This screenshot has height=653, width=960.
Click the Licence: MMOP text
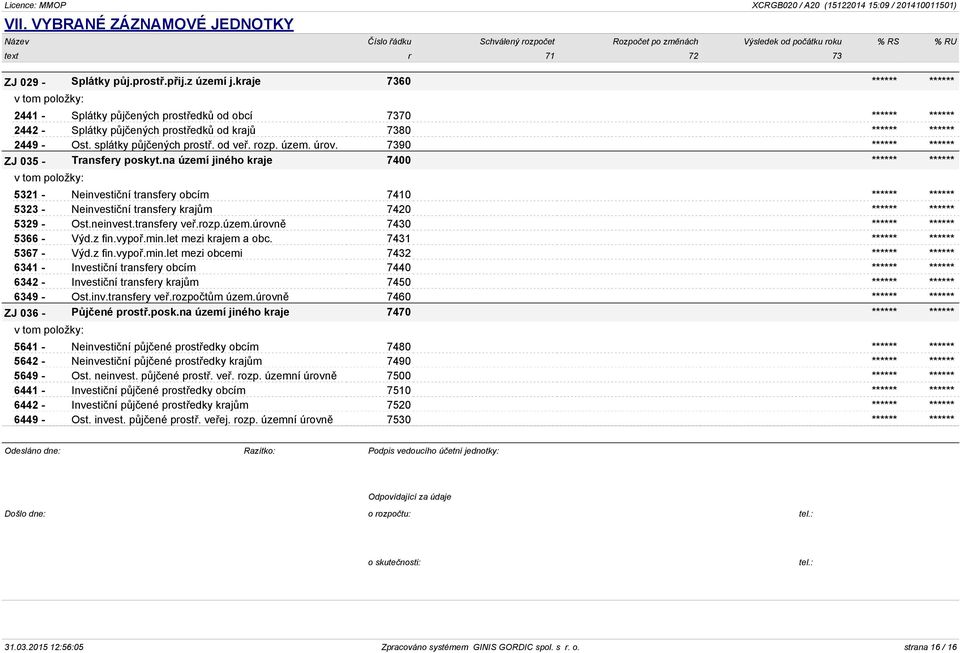click(35, 5)
